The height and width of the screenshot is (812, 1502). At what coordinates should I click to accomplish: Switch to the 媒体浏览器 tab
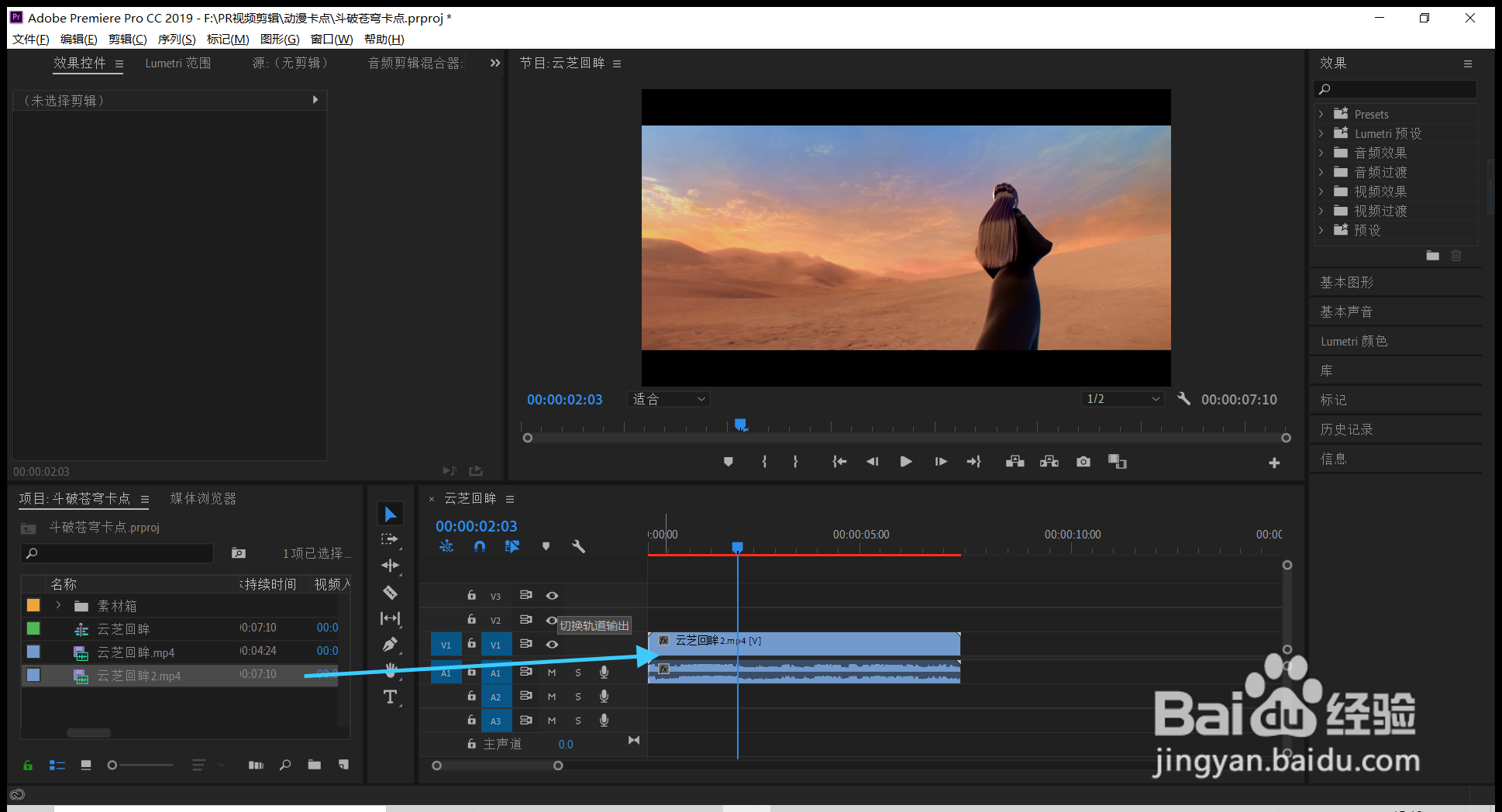(x=203, y=498)
